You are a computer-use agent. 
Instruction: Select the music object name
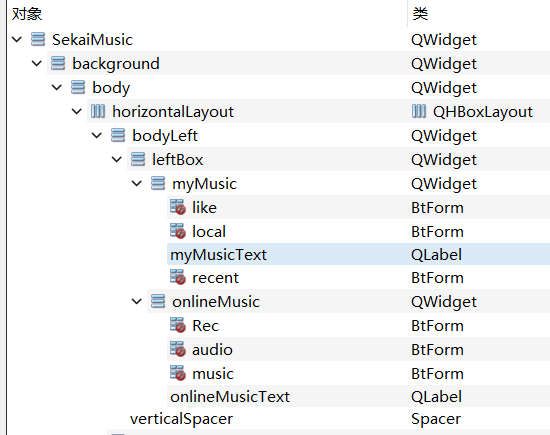click(x=213, y=374)
